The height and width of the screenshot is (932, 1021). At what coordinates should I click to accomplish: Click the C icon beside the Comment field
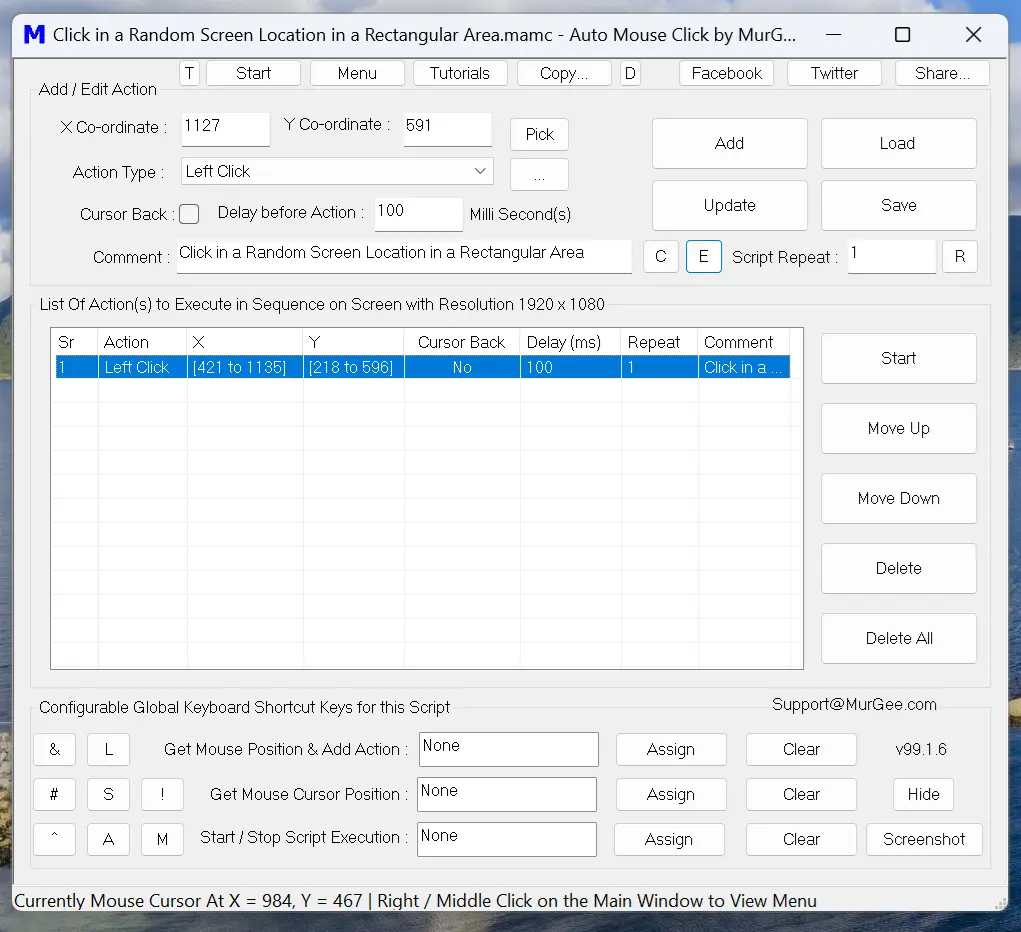pos(660,256)
